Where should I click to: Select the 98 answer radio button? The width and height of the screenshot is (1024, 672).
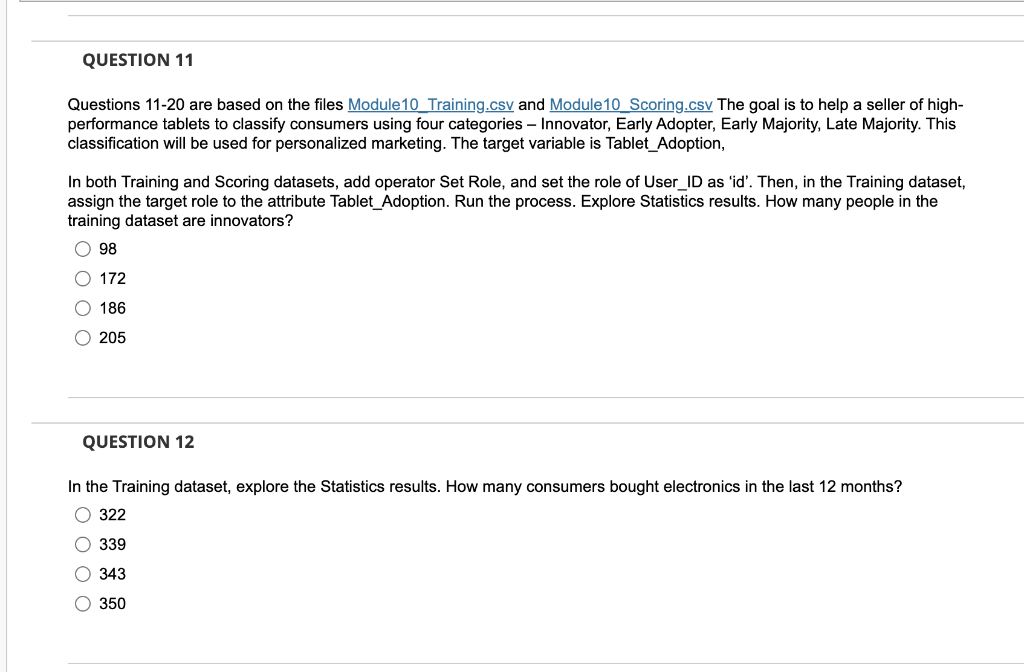pyautogui.click(x=82, y=249)
